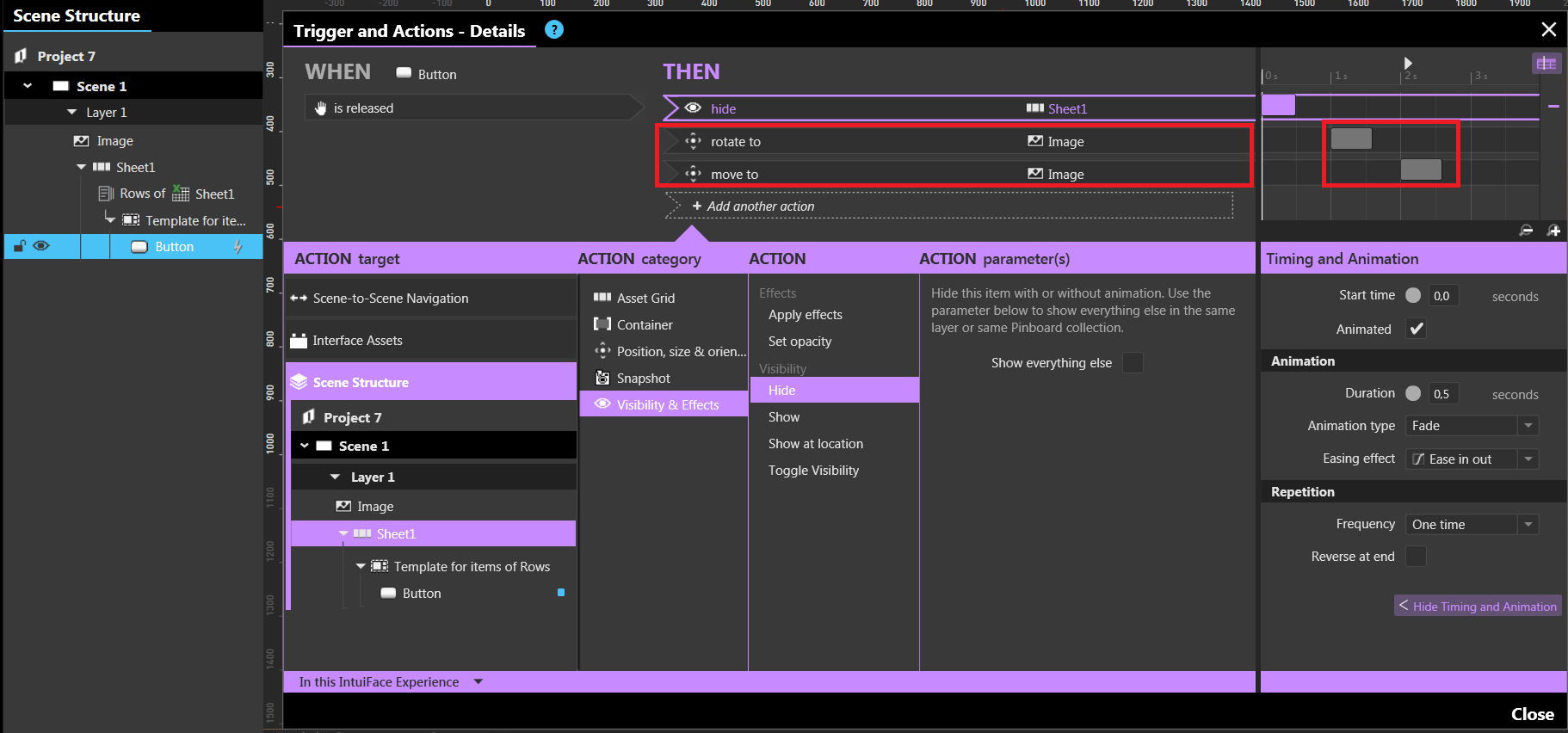Toggle visibility eye on Button row
1568x733 pixels.
click(x=41, y=246)
